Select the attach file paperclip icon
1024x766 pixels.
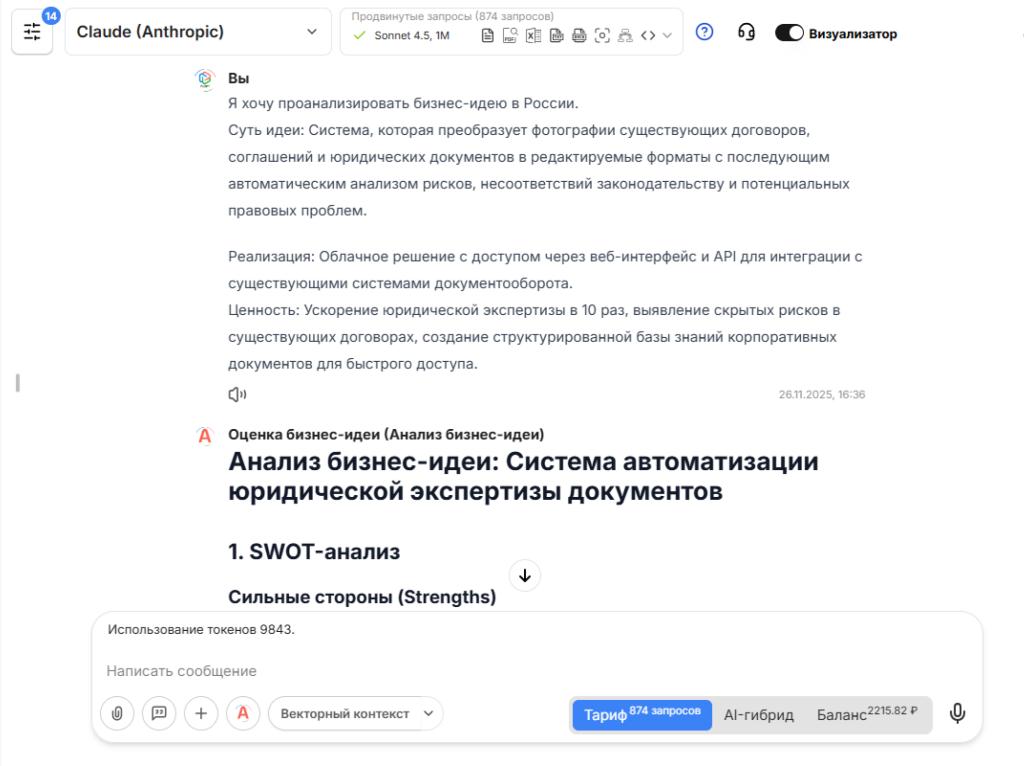[117, 713]
